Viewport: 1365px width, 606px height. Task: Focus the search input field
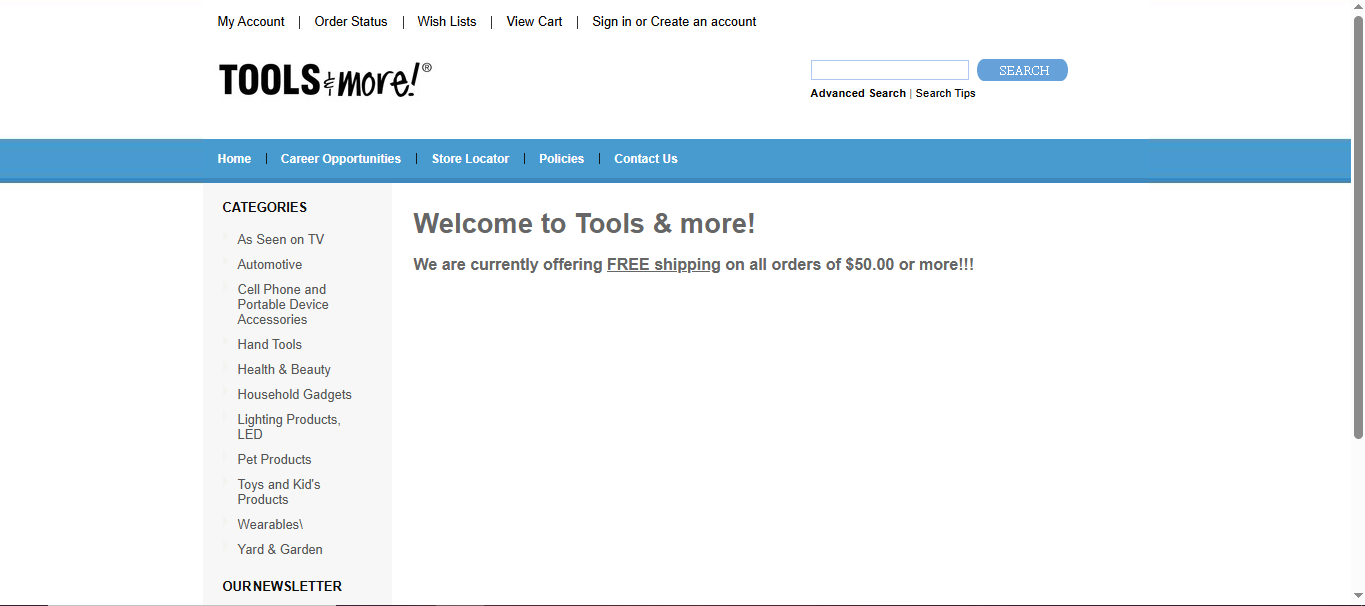tap(890, 70)
